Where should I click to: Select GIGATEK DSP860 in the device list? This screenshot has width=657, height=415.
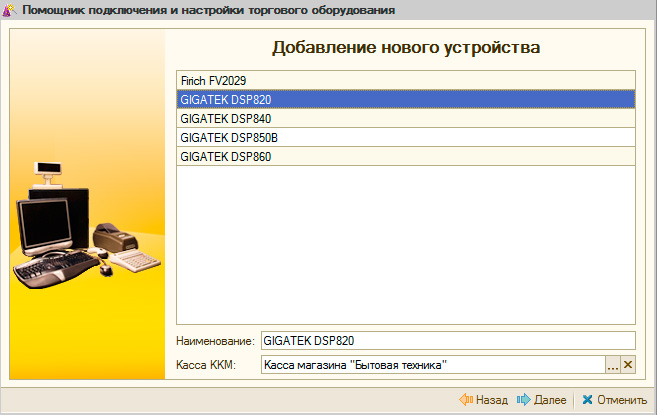click(x=406, y=156)
